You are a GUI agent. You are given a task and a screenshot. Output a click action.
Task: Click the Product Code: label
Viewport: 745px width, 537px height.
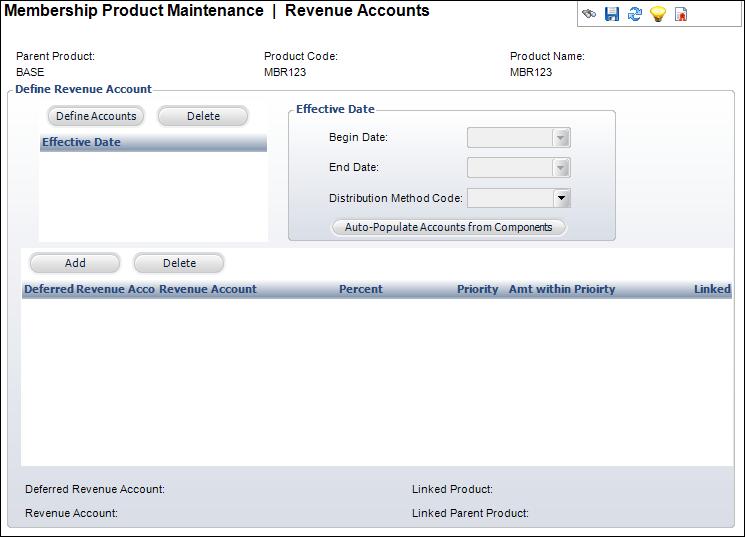(301, 56)
